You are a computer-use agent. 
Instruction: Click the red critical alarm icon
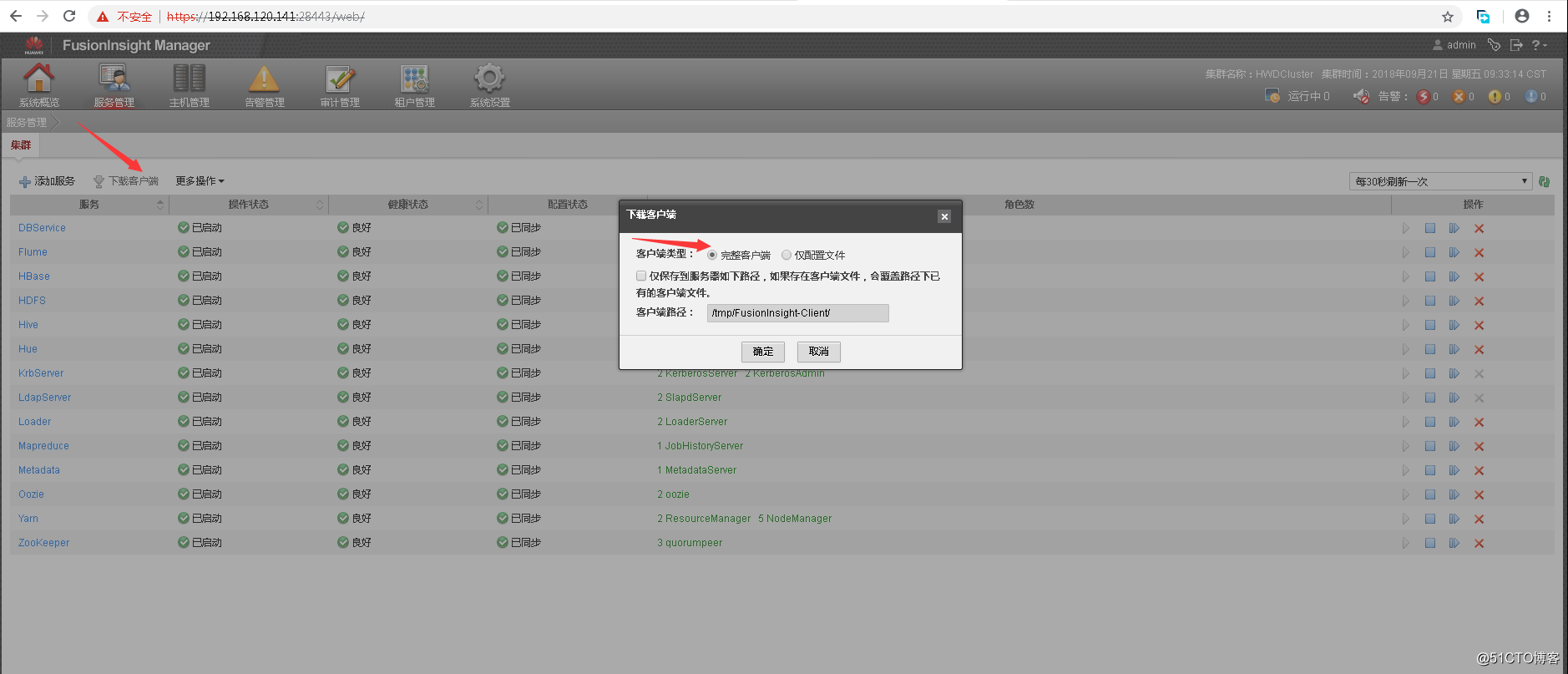click(1423, 97)
